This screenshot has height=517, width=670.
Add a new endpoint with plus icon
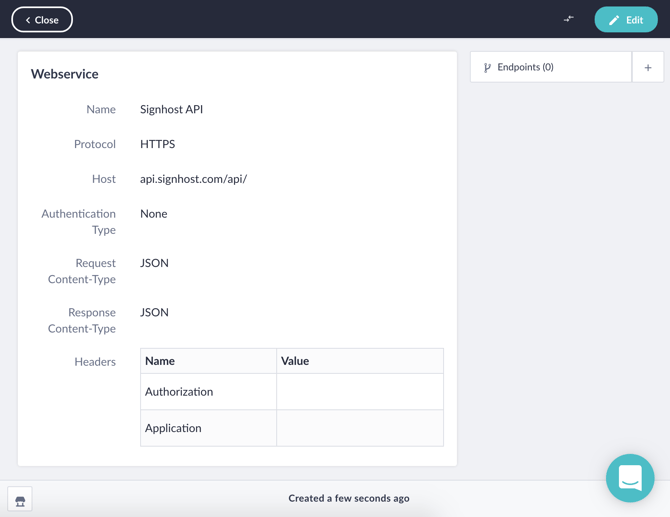click(648, 67)
